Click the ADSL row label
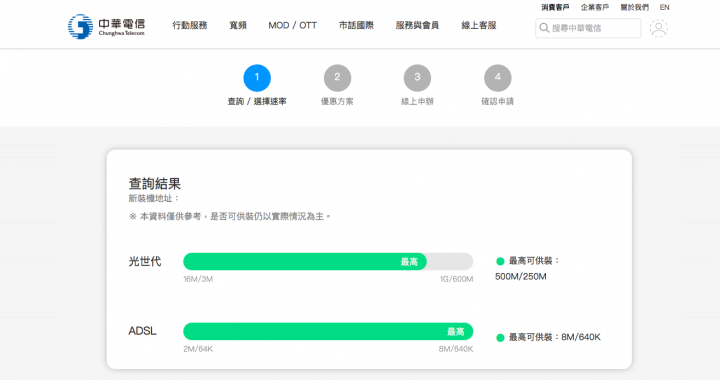The image size is (720, 380). (x=142, y=331)
